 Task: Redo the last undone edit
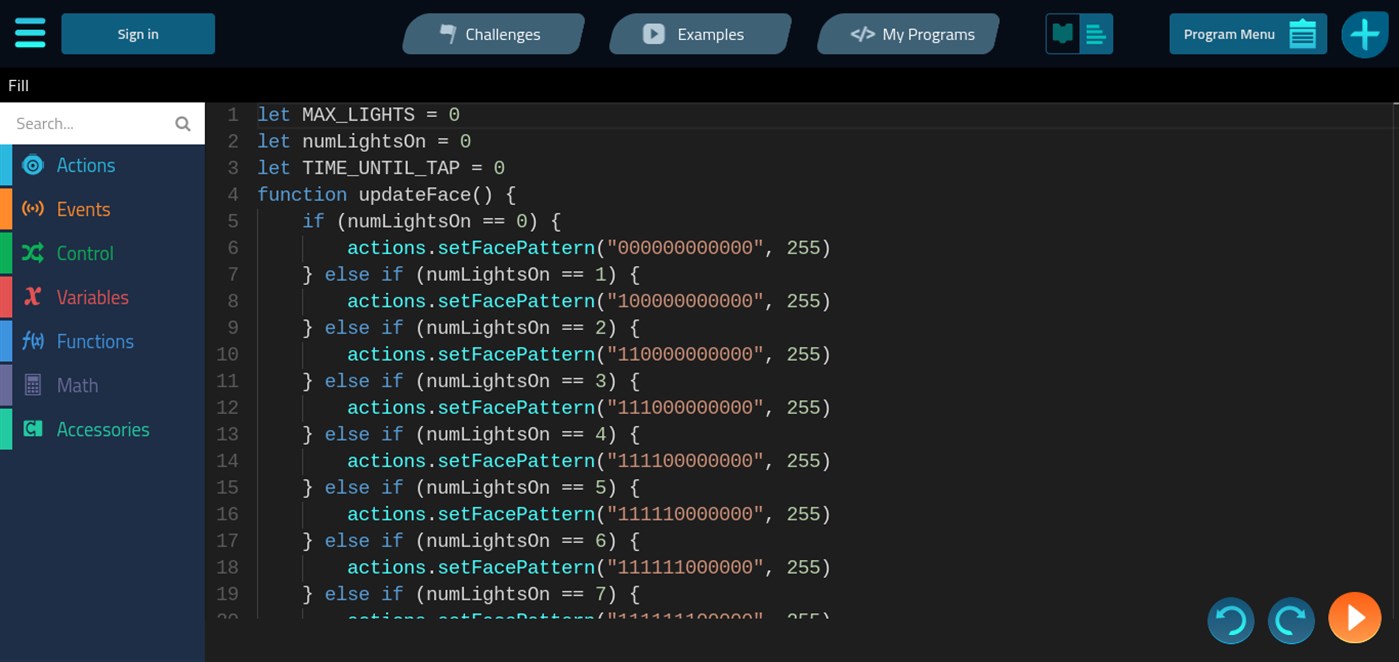click(x=1291, y=620)
